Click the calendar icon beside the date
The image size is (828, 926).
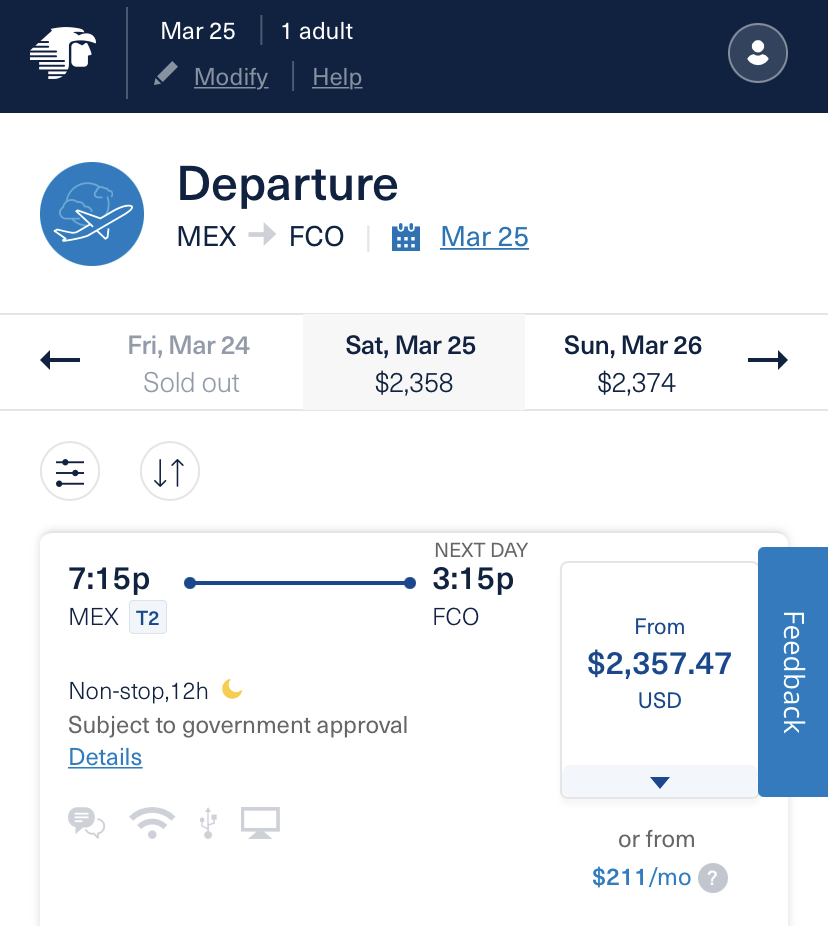click(x=406, y=237)
